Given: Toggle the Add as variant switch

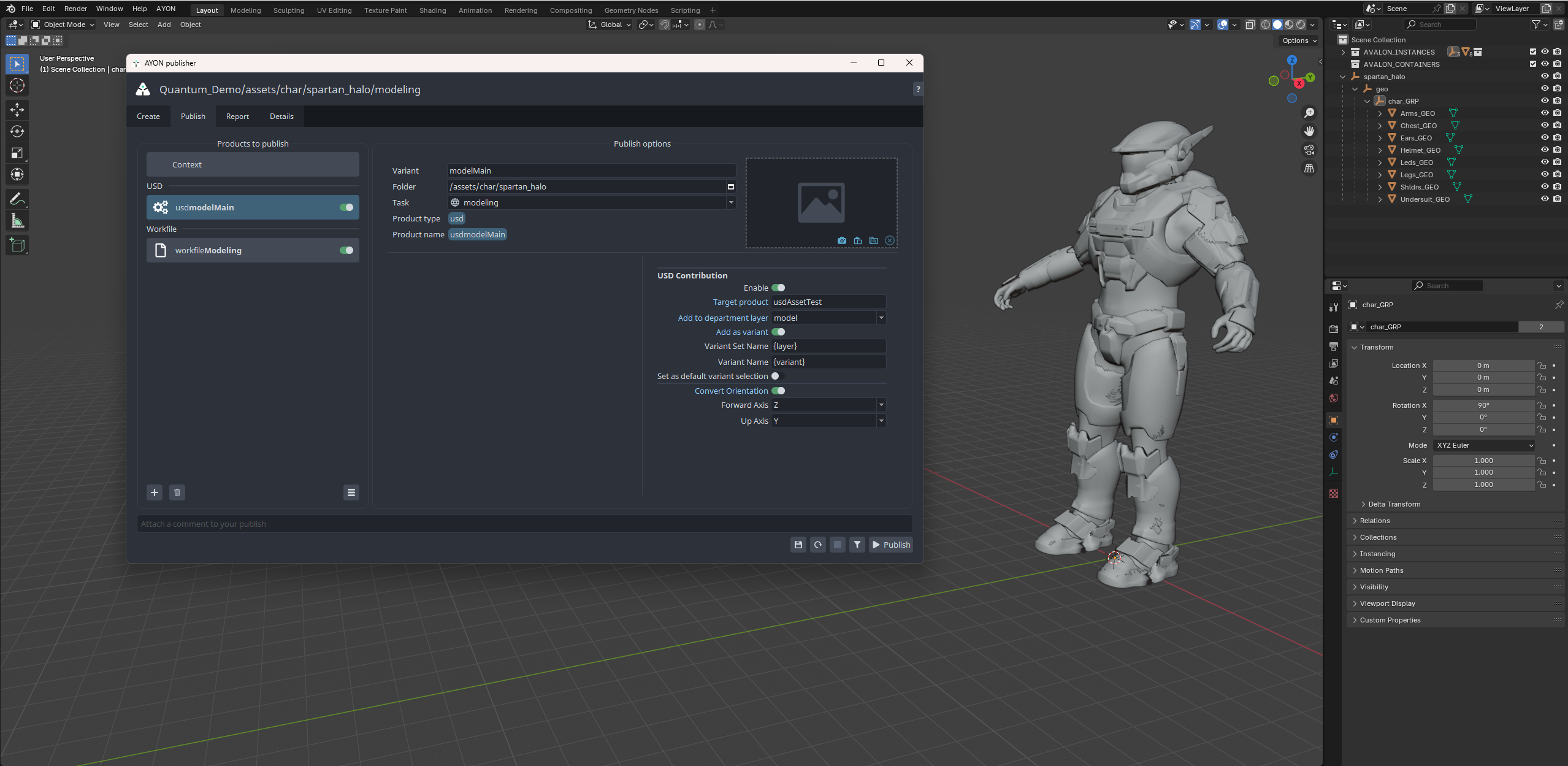Looking at the screenshot, I should click(x=778, y=332).
